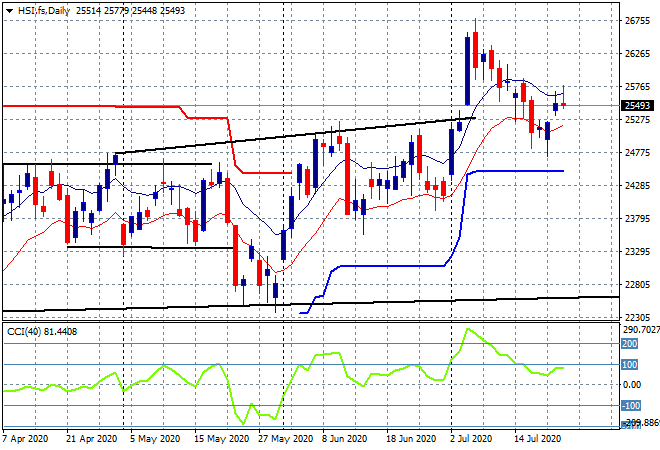Select the bottom black trendline above 22305
660x450 pixels.
(x=310, y=304)
